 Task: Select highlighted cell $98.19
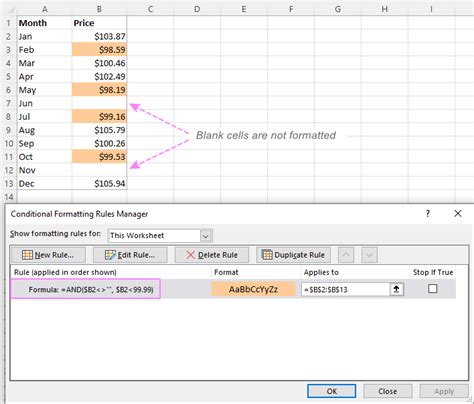(x=99, y=90)
